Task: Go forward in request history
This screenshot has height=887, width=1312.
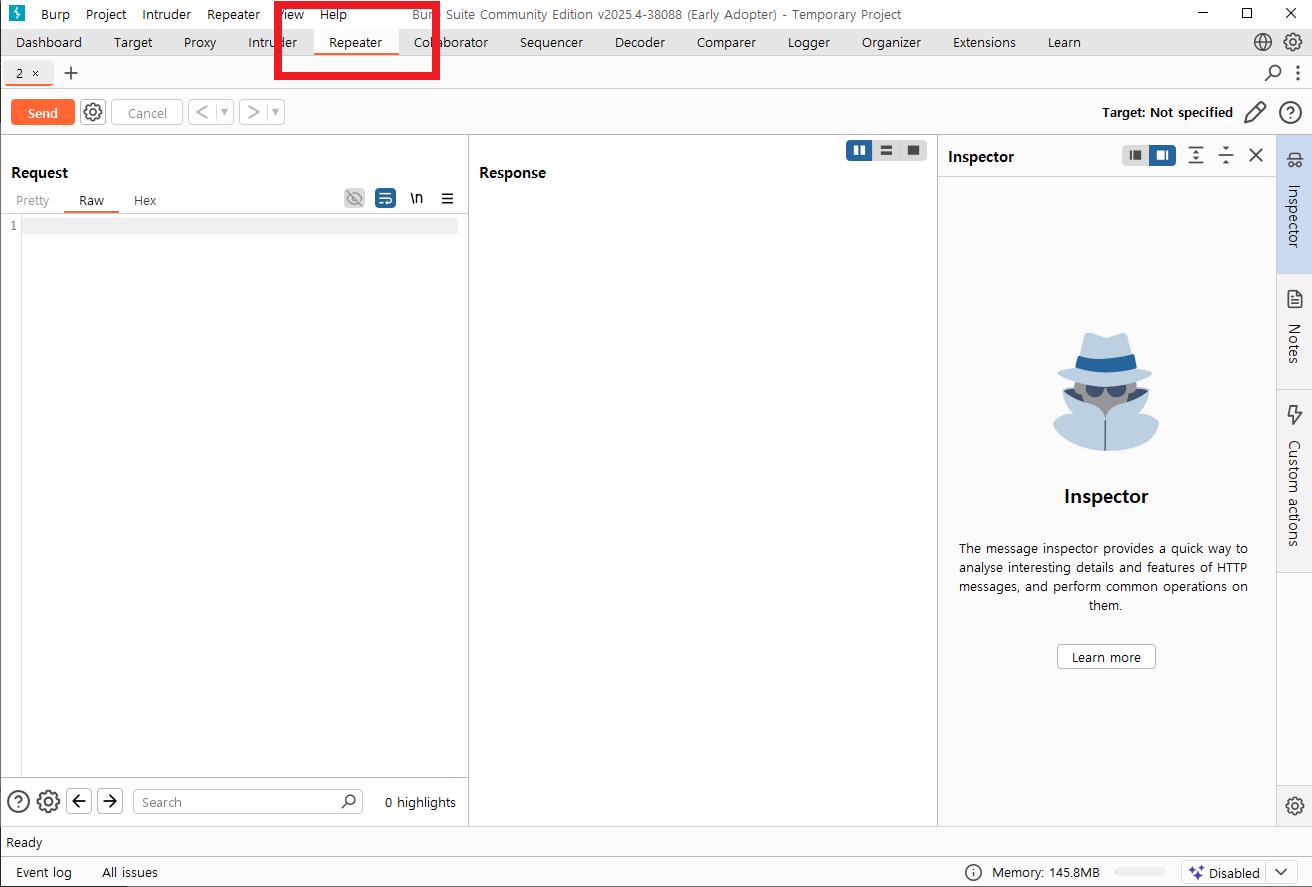Action: point(253,112)
